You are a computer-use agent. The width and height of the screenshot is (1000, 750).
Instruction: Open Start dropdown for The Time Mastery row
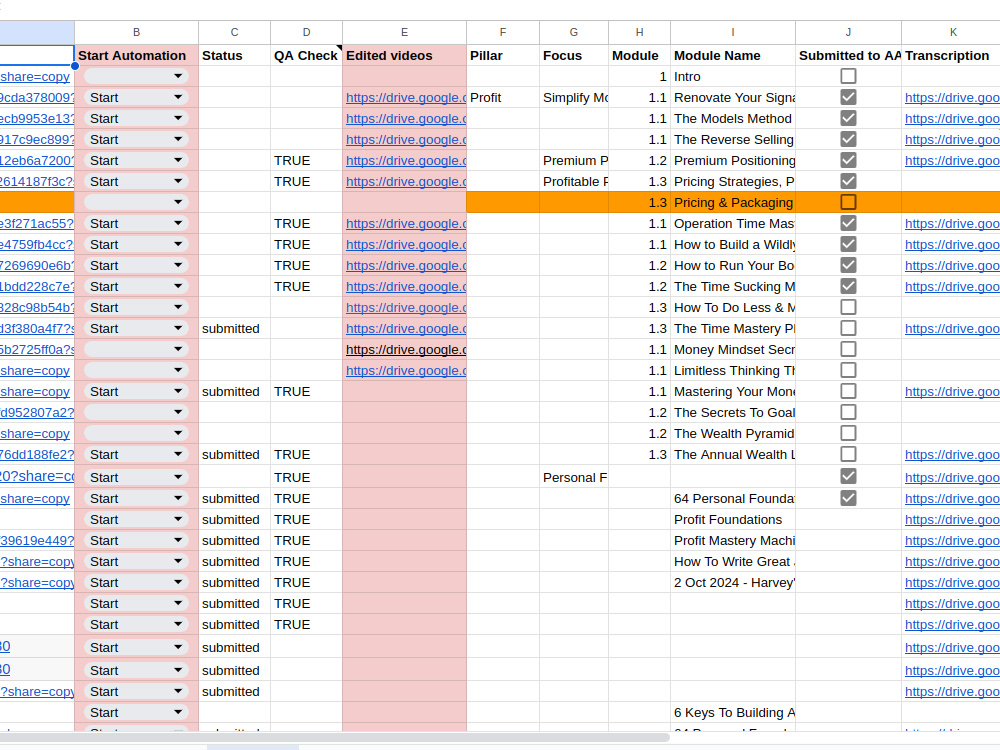[x=136, y=328]
